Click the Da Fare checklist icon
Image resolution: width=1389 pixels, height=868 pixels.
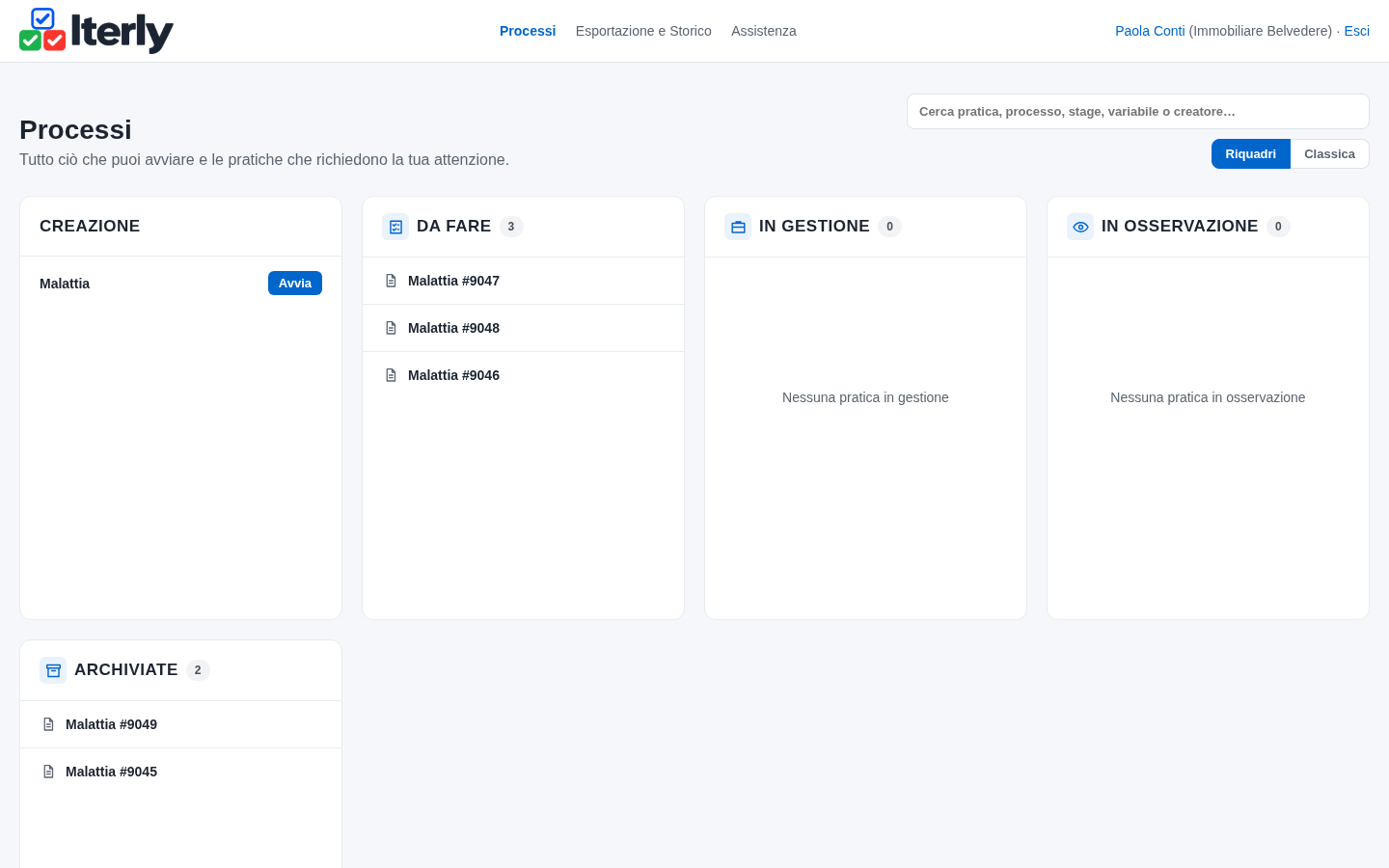pyautogui.click(x=395, y=227)
